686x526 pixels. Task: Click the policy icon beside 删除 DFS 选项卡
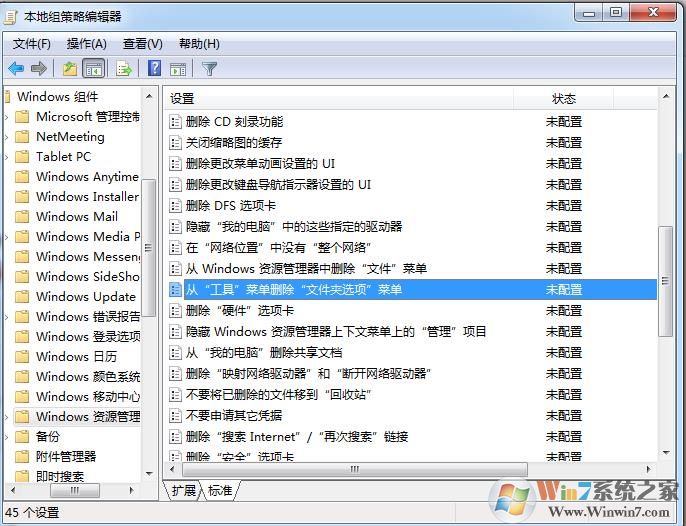[x=175, y=206]
